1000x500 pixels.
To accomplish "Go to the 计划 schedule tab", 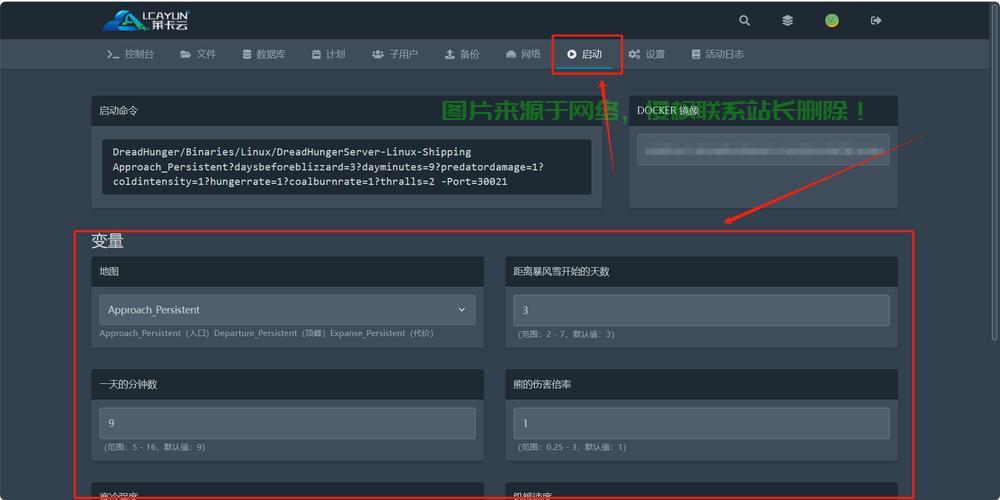I will (328, 54).
